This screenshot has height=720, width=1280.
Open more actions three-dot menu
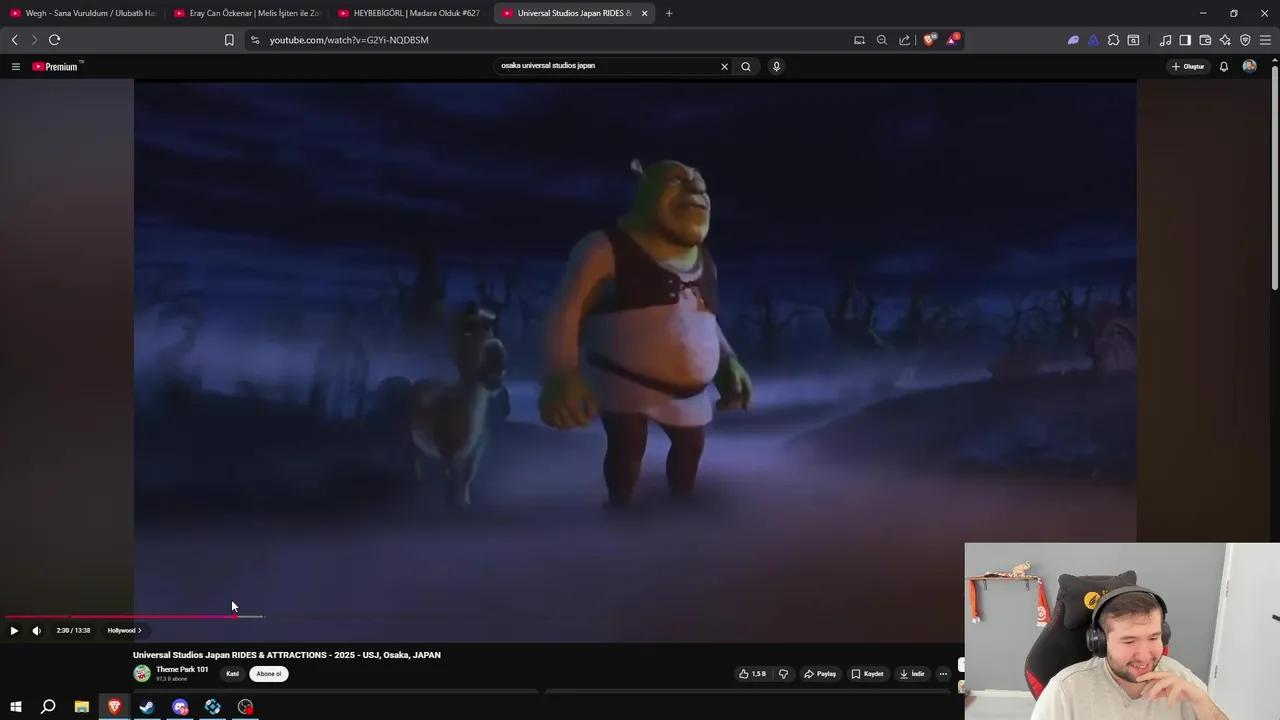(x=943, y=674)
